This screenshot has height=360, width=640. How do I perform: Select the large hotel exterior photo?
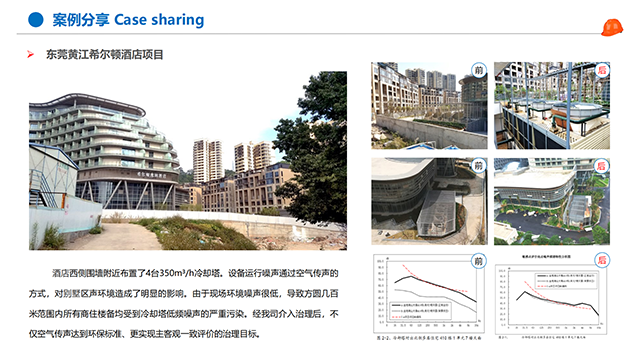click(188, 160)
